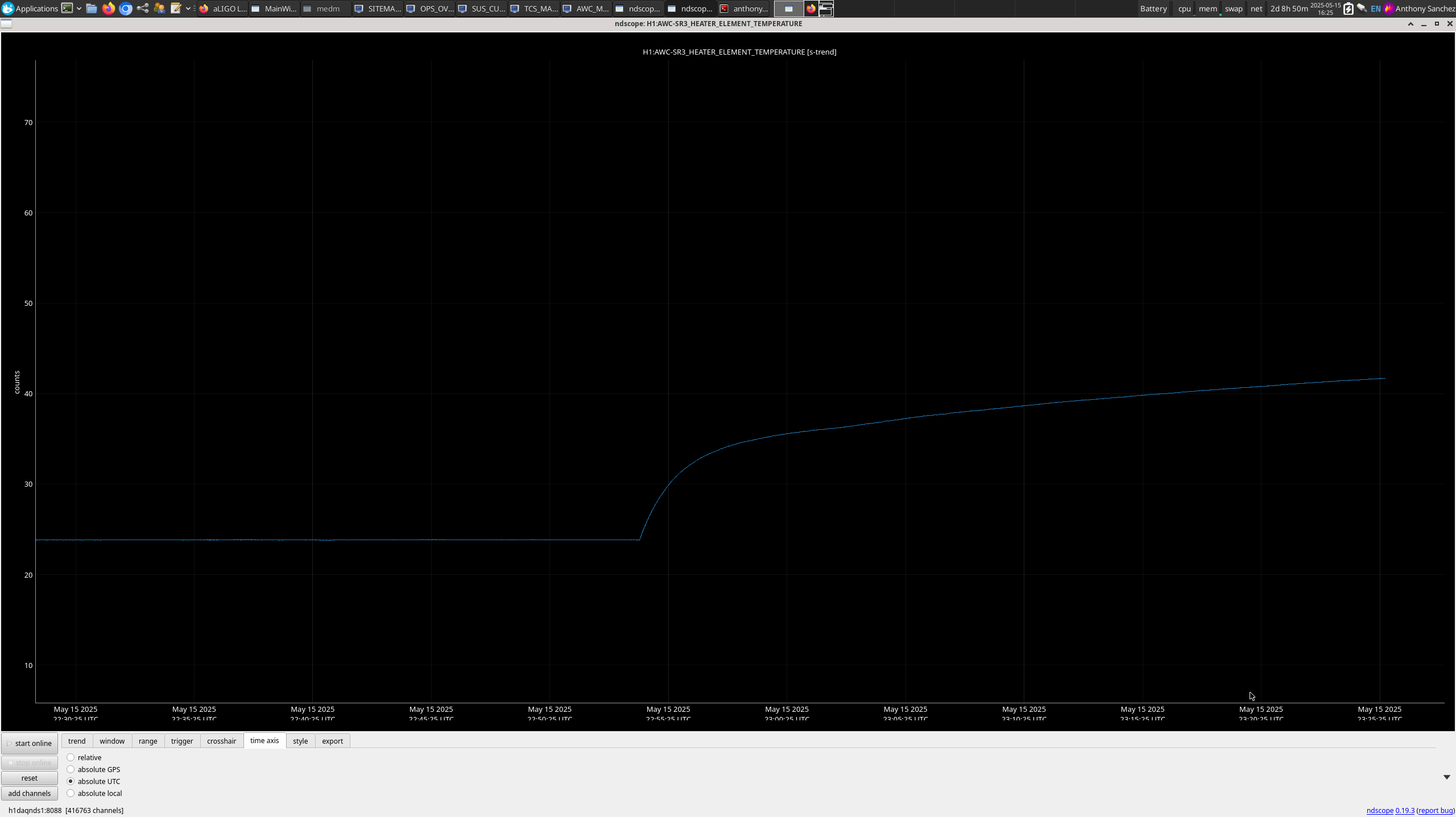Switch to the SUS_CU... taskbar window
This screenshot has height=817, width=1456.
(x=482, y=9)
